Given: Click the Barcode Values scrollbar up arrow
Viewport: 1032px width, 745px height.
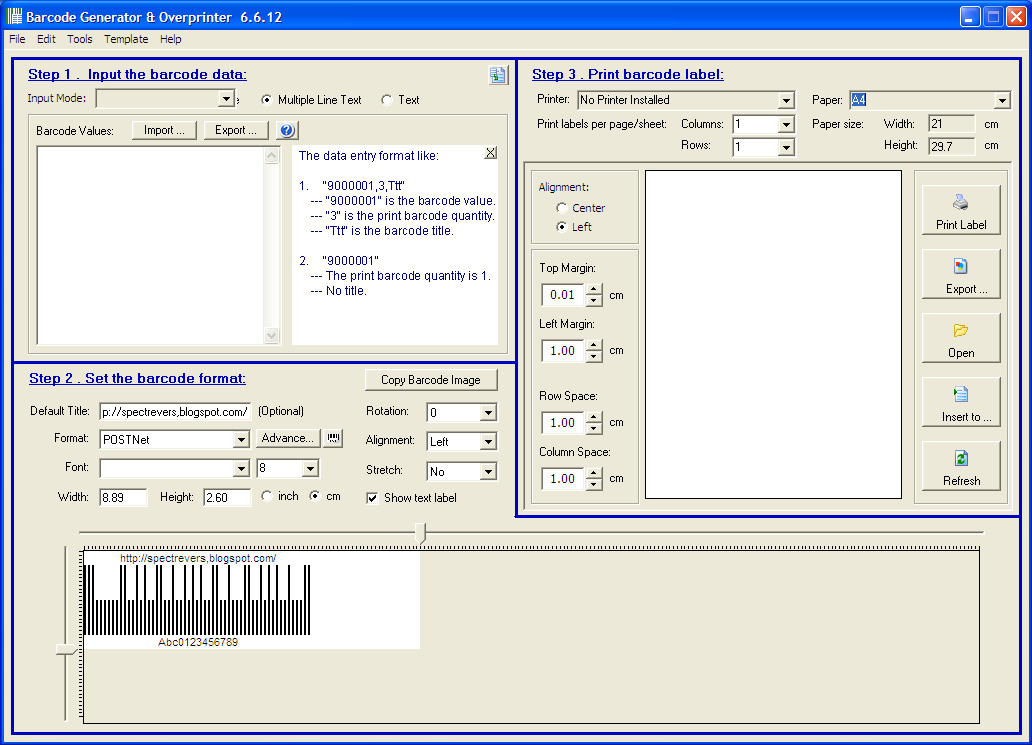Looking at the screenshot, I should coord(272,155).
